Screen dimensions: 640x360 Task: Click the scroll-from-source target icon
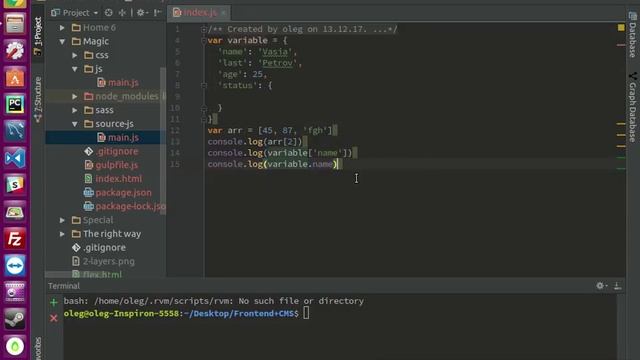click(109, 13)
